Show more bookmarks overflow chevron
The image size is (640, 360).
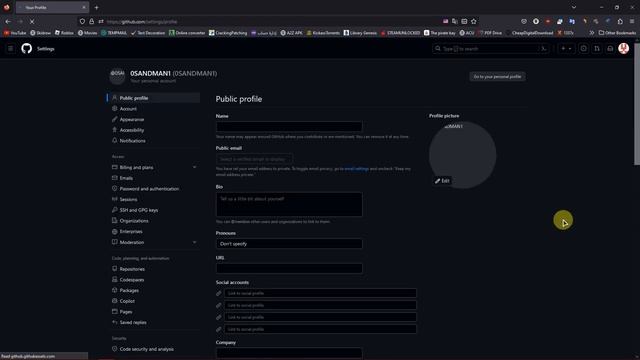coord(591,33)
